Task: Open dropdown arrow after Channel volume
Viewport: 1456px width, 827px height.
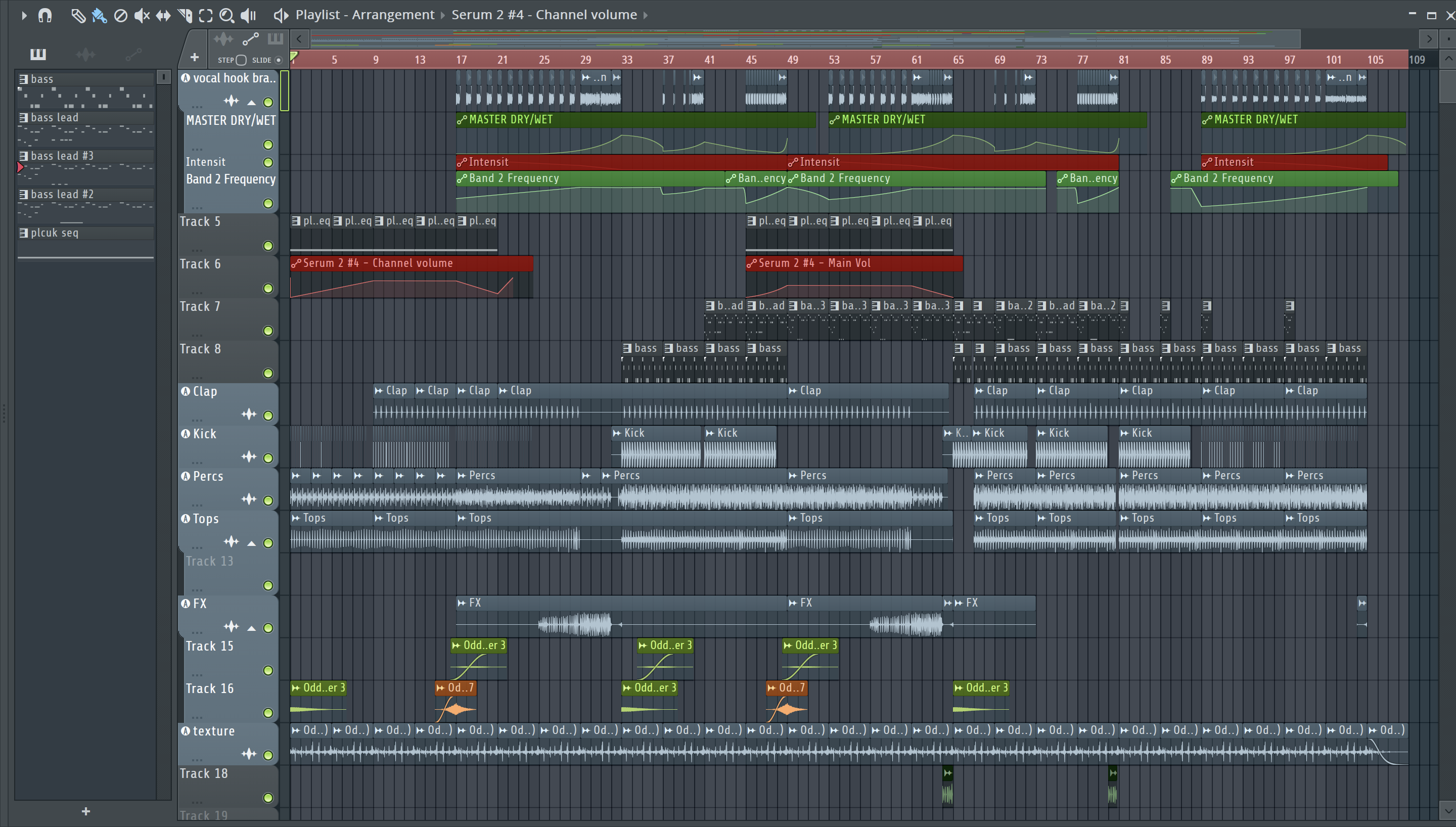Action: (646, 15)
